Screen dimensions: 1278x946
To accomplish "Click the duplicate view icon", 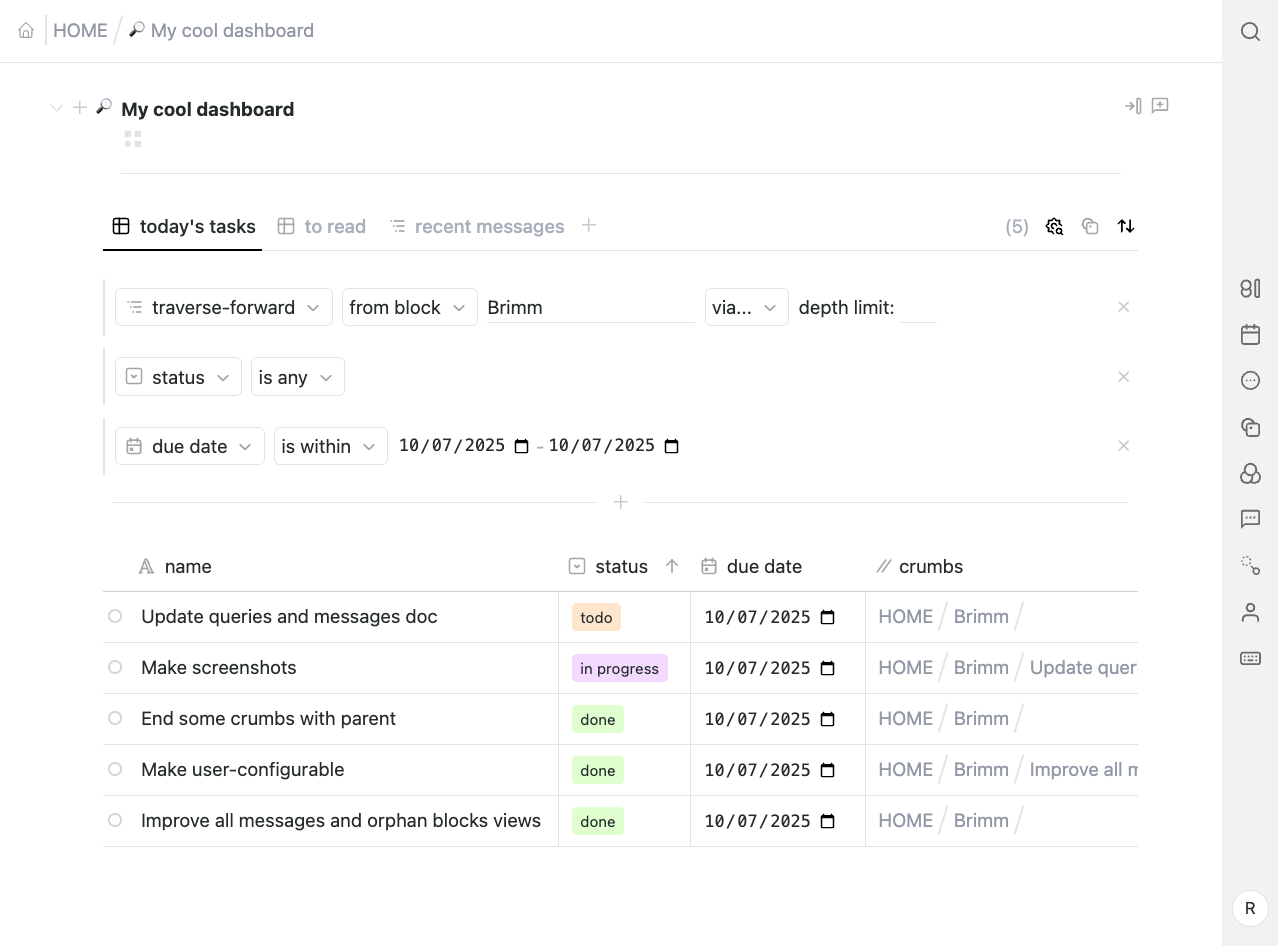I will 1090,227.
